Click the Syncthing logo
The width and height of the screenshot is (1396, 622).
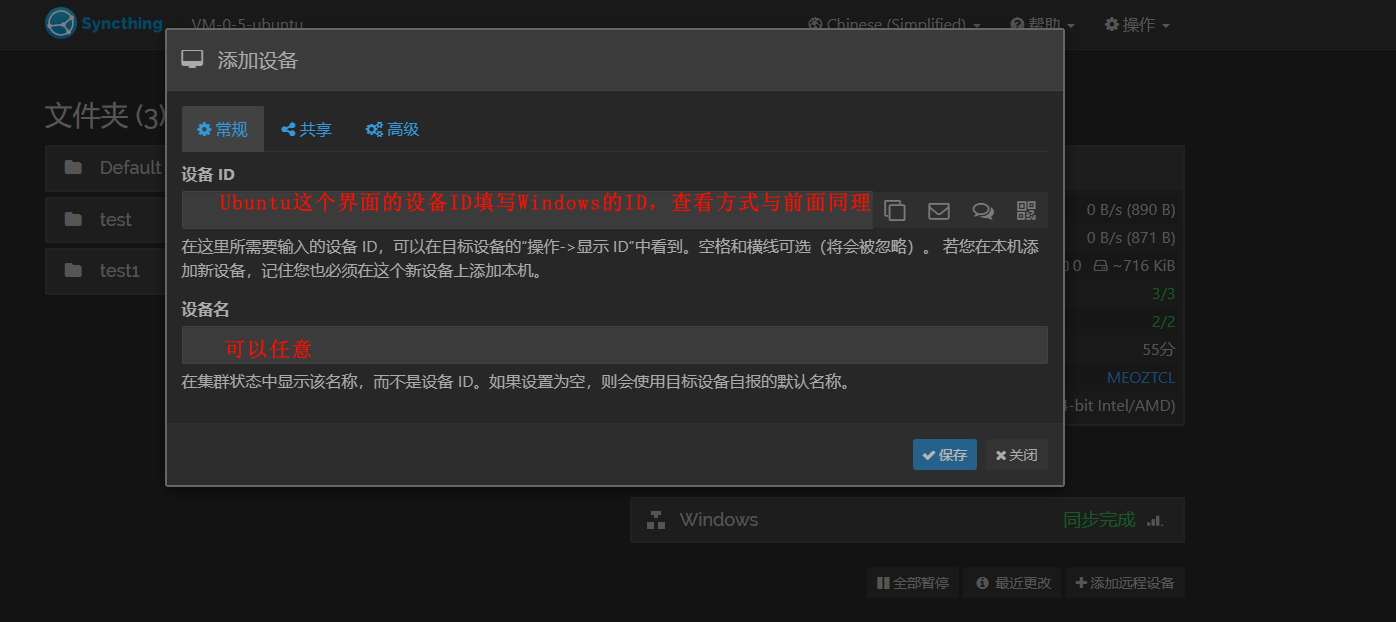[104, 23]
